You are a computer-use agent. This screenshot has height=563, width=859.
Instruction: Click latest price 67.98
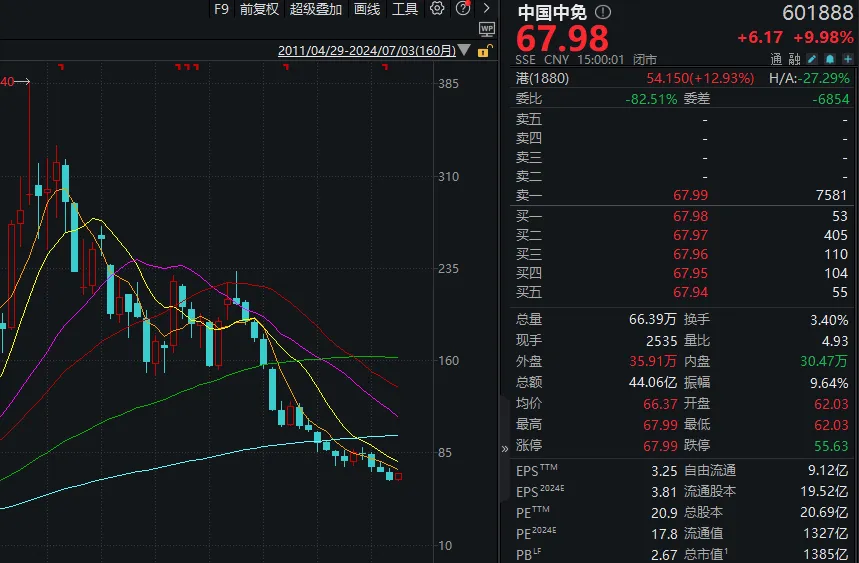coord(562,38)
